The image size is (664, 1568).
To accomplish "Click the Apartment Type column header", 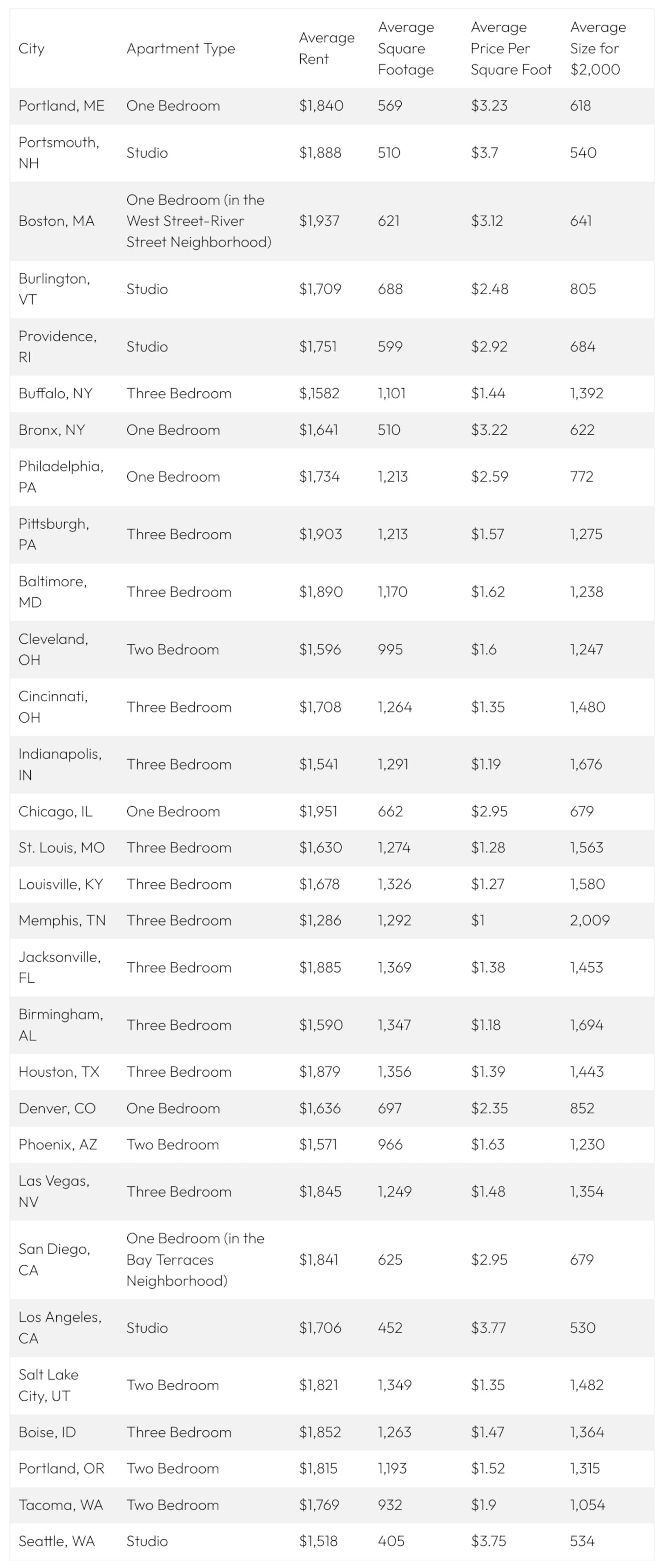I will [180, 49].
